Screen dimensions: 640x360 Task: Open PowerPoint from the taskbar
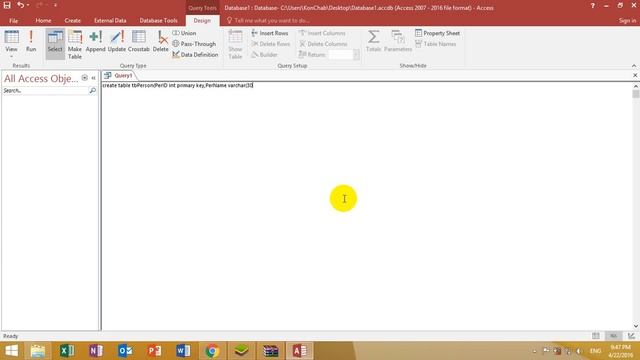pos(154,351)
